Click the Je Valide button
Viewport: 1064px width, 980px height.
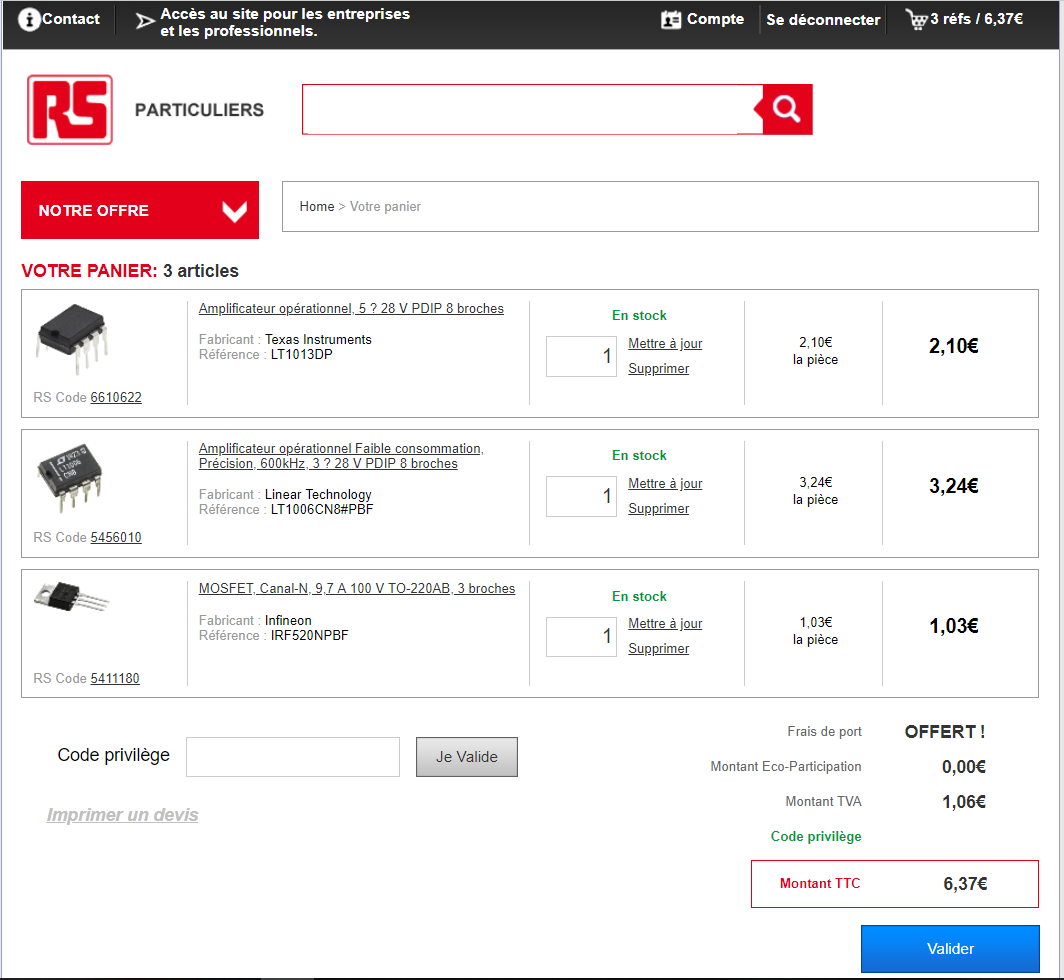[x=467, y=757]
